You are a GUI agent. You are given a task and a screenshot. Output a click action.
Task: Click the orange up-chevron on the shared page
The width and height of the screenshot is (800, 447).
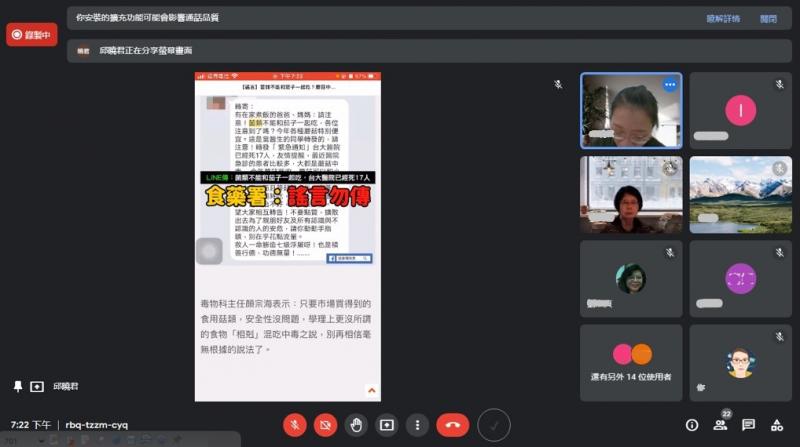[x=372, y=391]
